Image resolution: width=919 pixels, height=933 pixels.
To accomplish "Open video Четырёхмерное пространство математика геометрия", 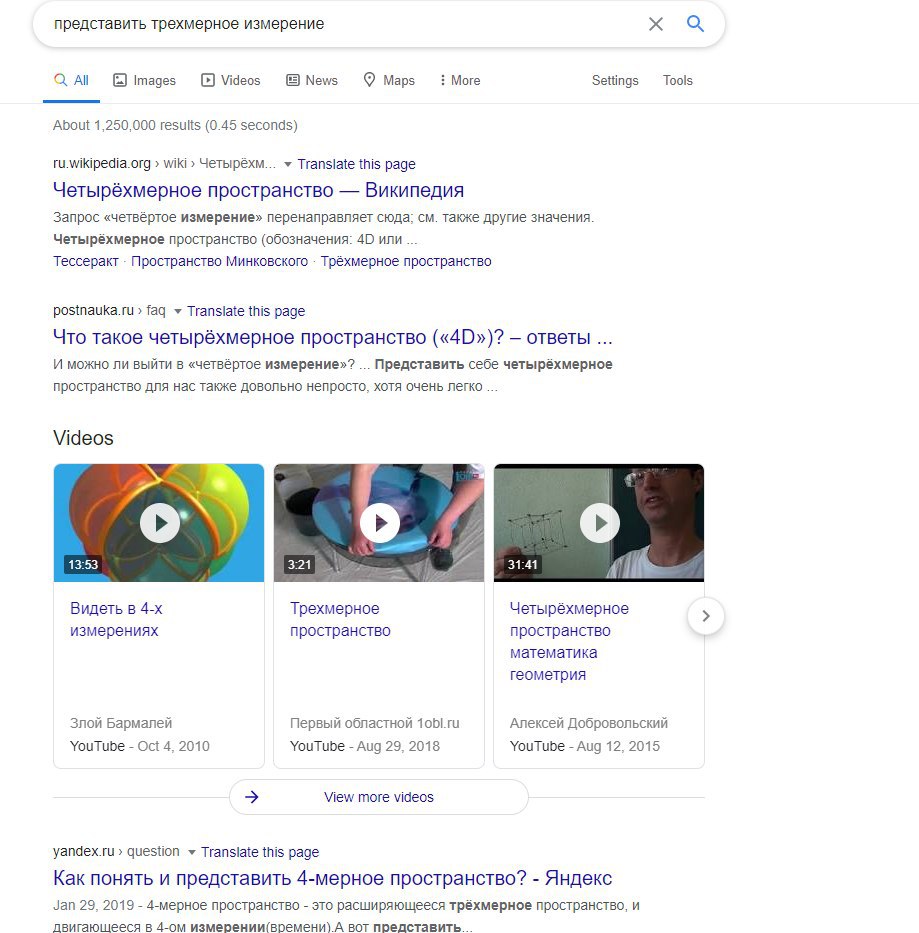I will 569,641.
